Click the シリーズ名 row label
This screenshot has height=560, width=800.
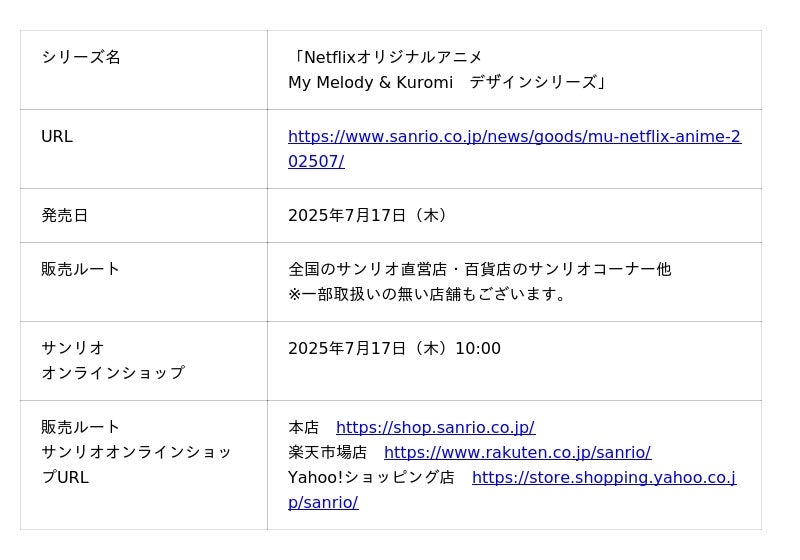[81, 57]
